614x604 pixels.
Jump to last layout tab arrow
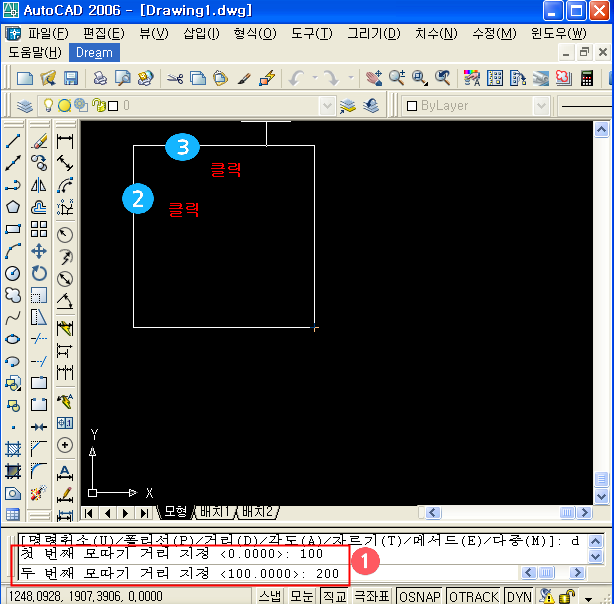pyautogui.click(x=144, y=513)
